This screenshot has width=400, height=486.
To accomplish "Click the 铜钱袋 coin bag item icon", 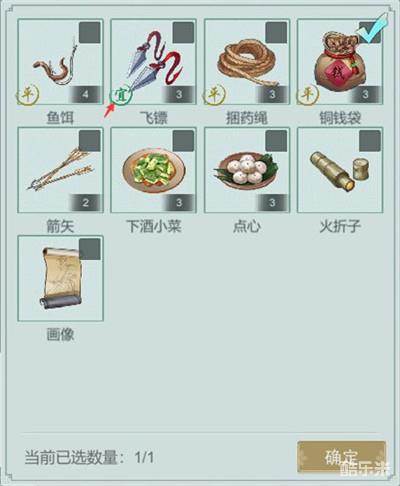I will [340, 62].
